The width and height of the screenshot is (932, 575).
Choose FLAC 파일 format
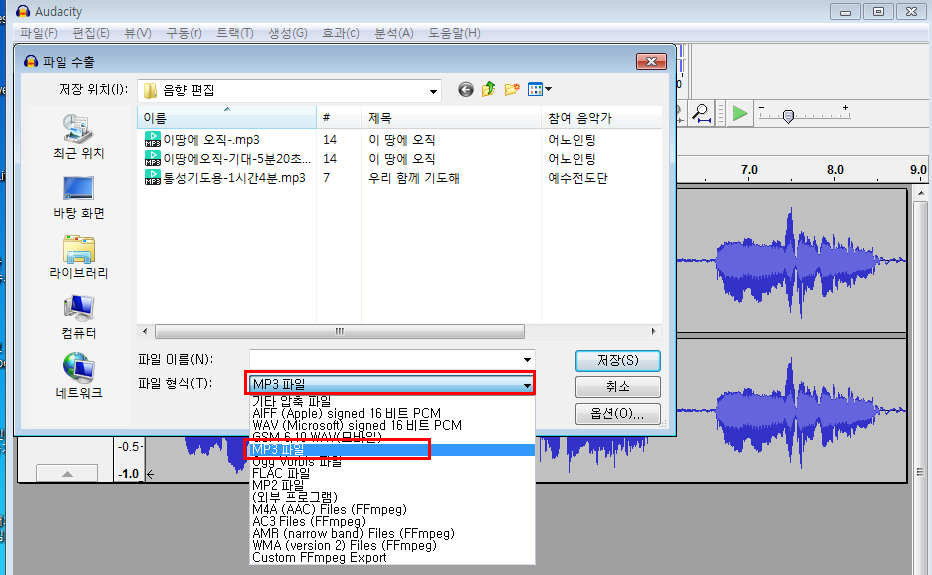point(392,473)
